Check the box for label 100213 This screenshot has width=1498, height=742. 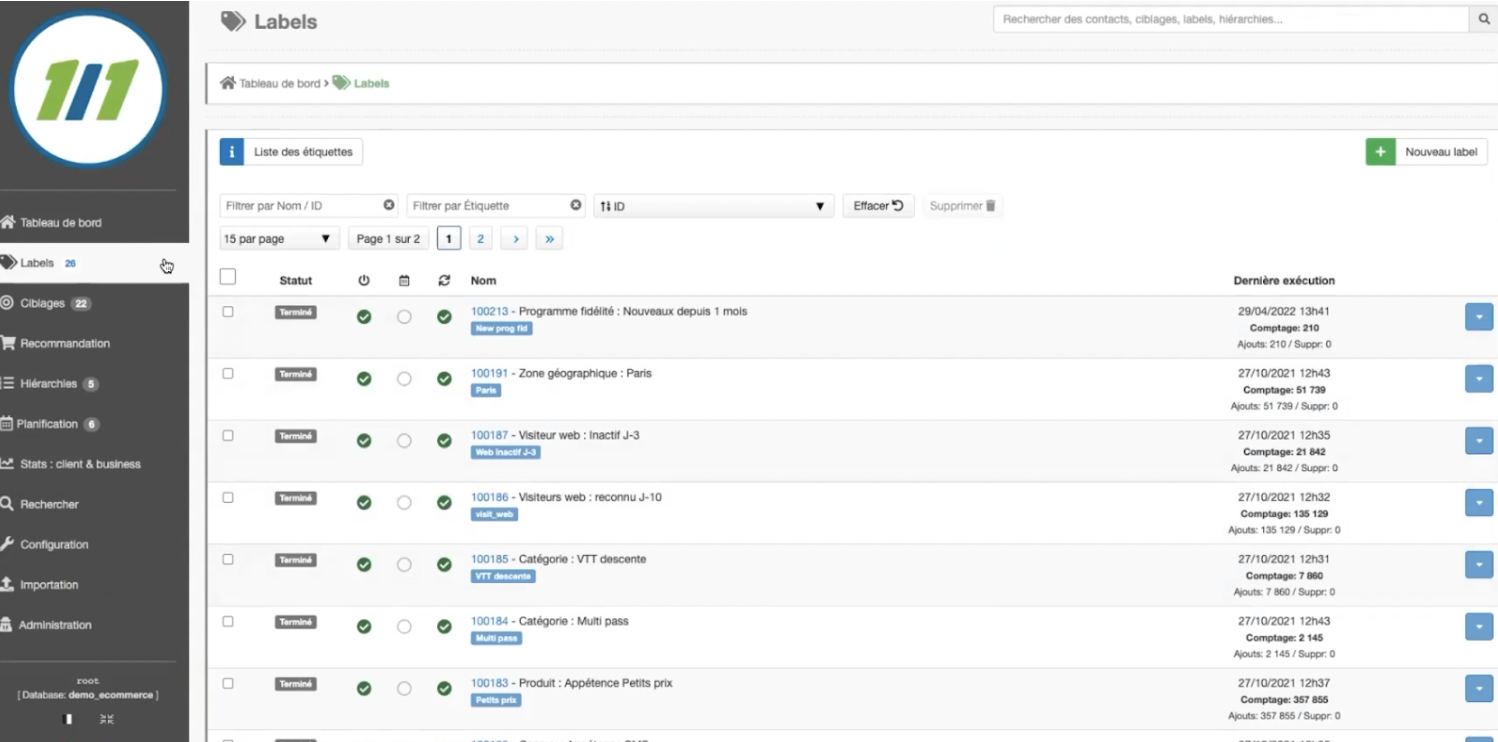point(228,312)
